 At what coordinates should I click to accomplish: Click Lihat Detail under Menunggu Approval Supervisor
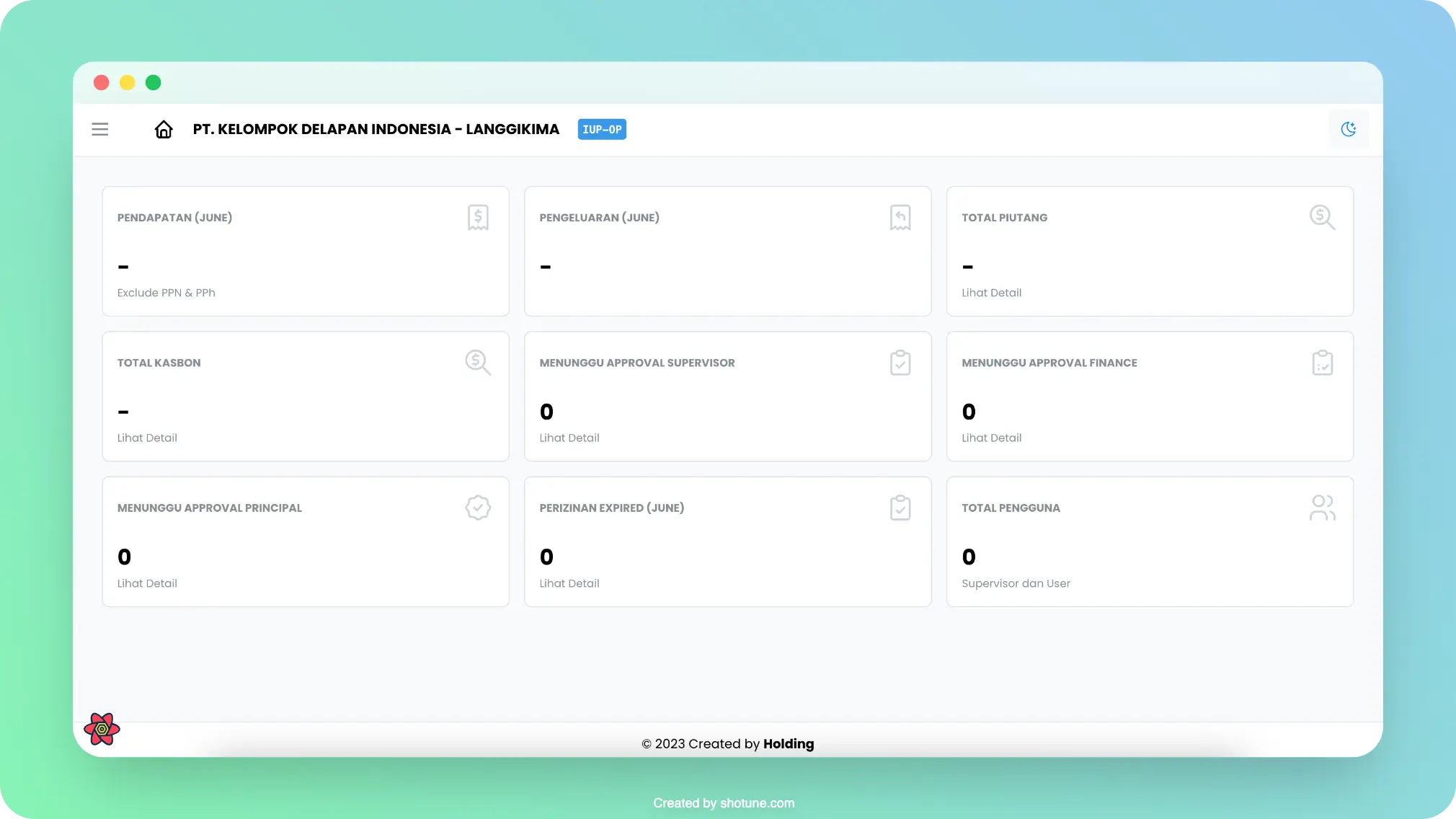pyautogui.click(x=569, y=438)
